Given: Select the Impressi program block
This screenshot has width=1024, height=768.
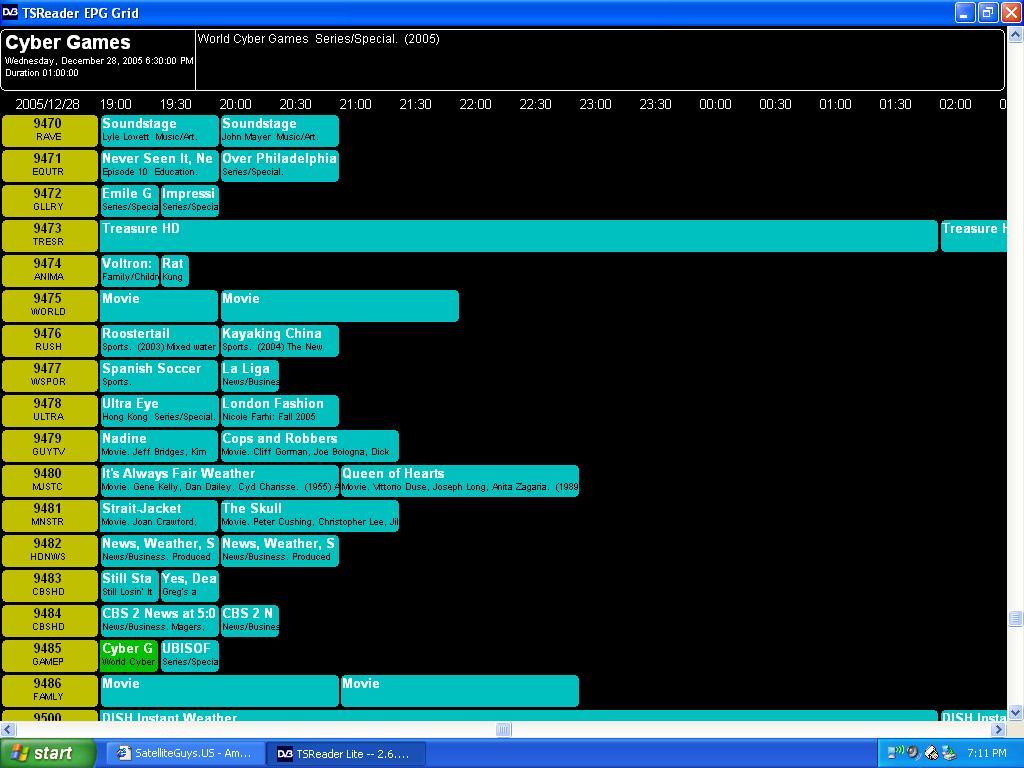Looking at the screenshot, I should [189, 200].
